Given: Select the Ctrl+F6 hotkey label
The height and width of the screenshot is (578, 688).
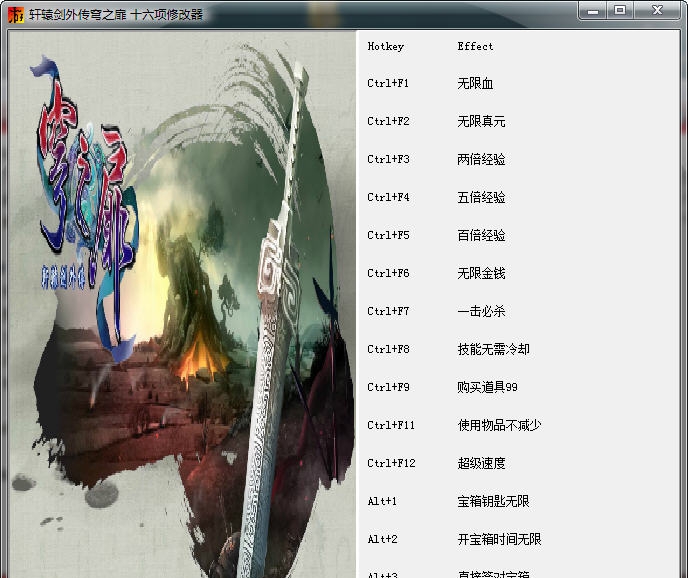Looking at the screenshot, I should tap(388, 273).
